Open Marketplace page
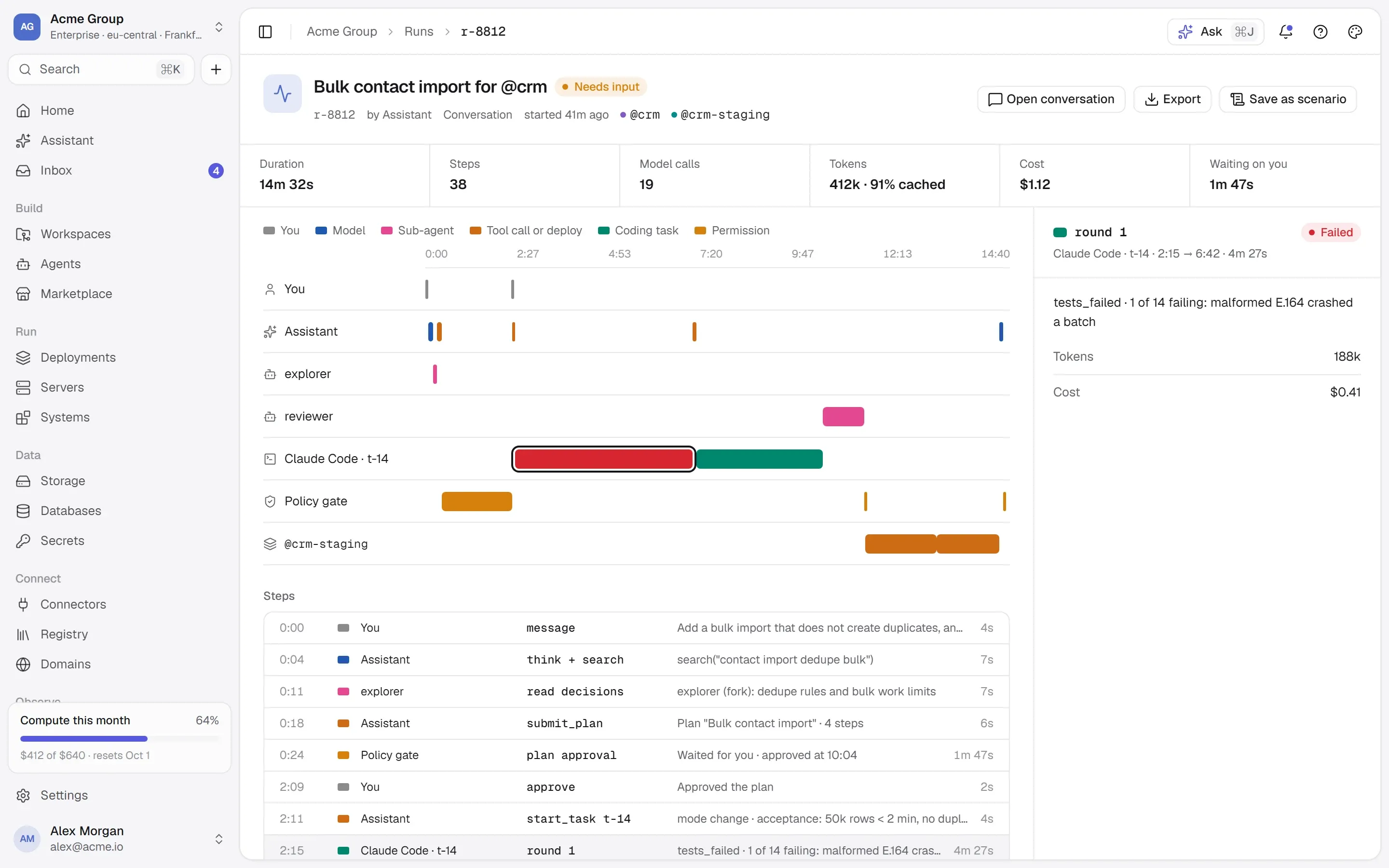 click(x=120, y=293)
